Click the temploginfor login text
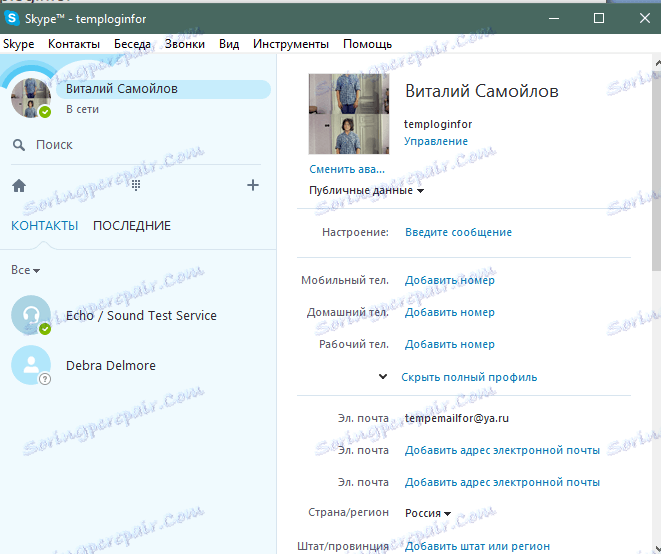This screenshot has width=661, height=554. point(438,124)
